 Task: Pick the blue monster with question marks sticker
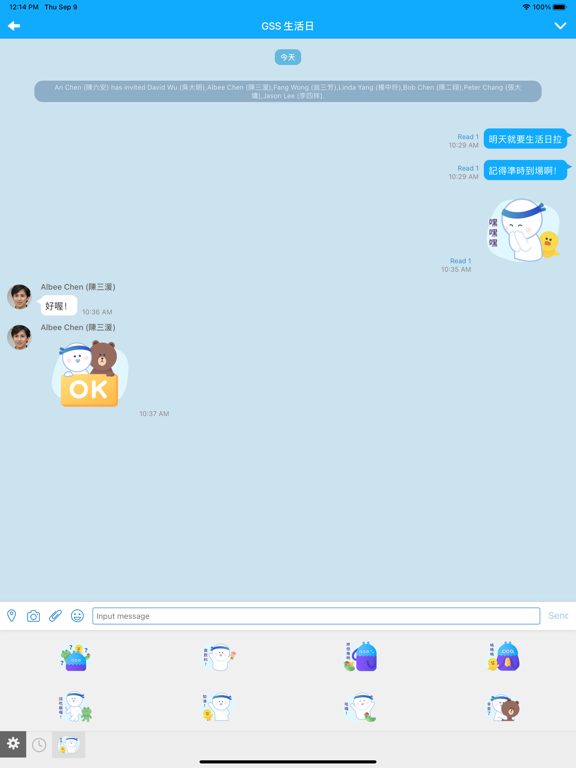[x=75, y=657]
